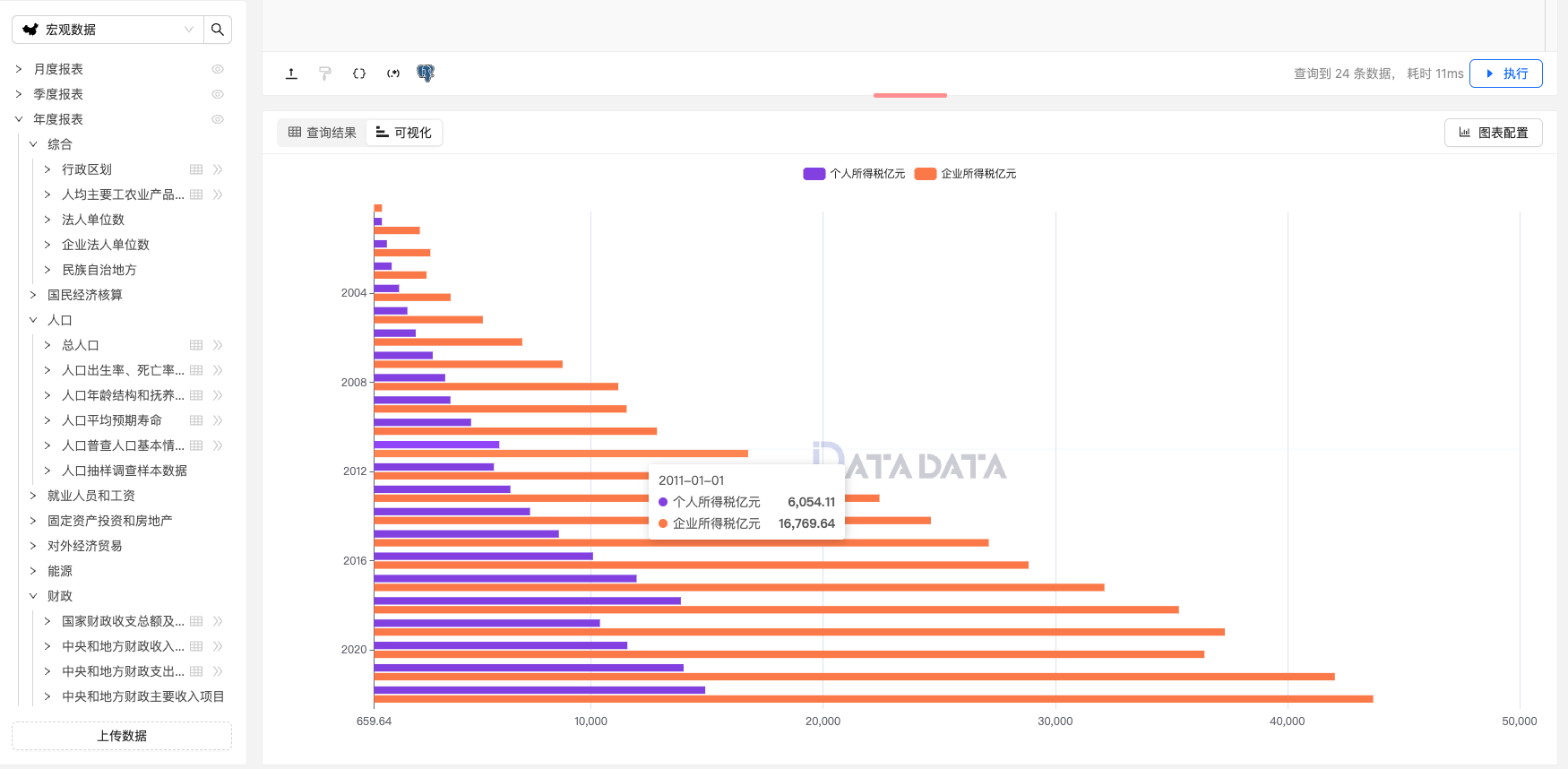Collapse the 人口 folder
This screenshot has height=769, width=1568.
click(x=33, y=320)
